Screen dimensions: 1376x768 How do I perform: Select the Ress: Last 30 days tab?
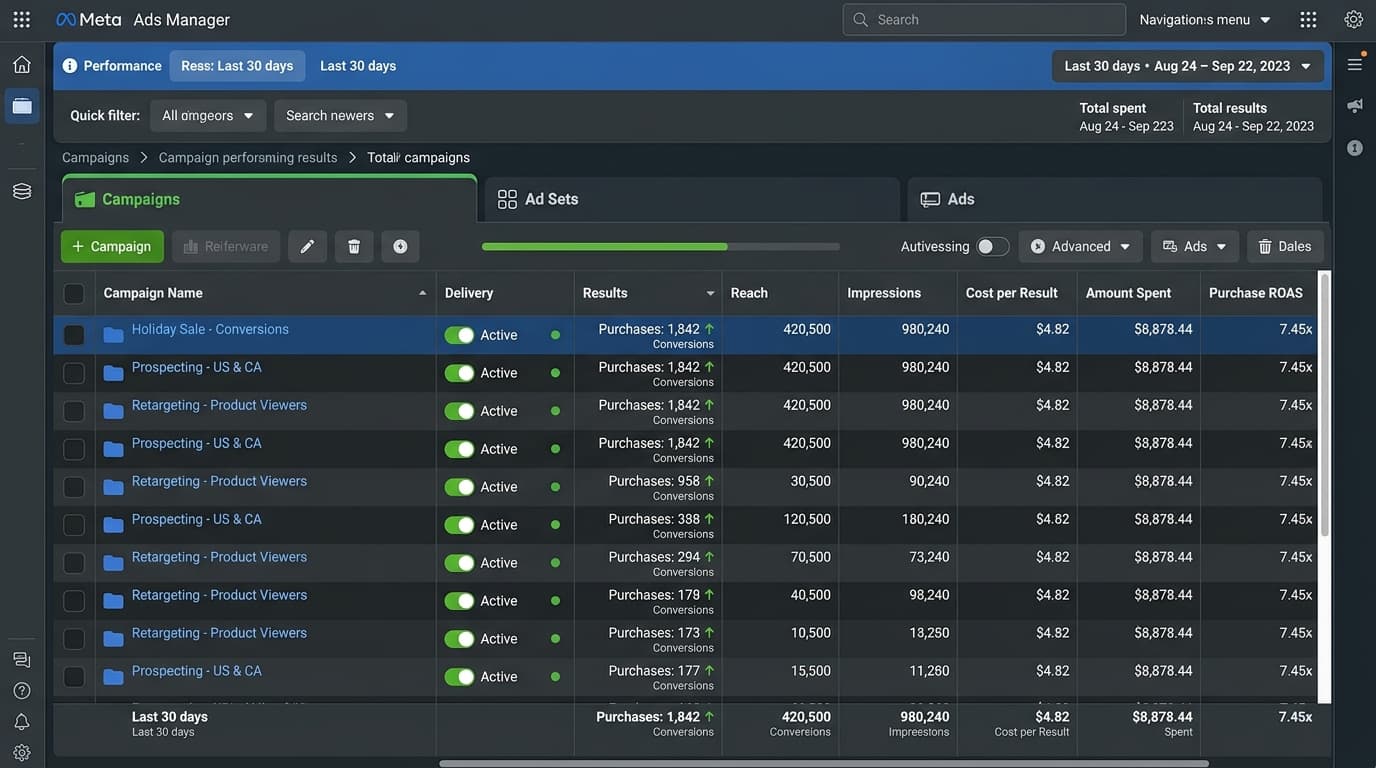coord(237,66)
